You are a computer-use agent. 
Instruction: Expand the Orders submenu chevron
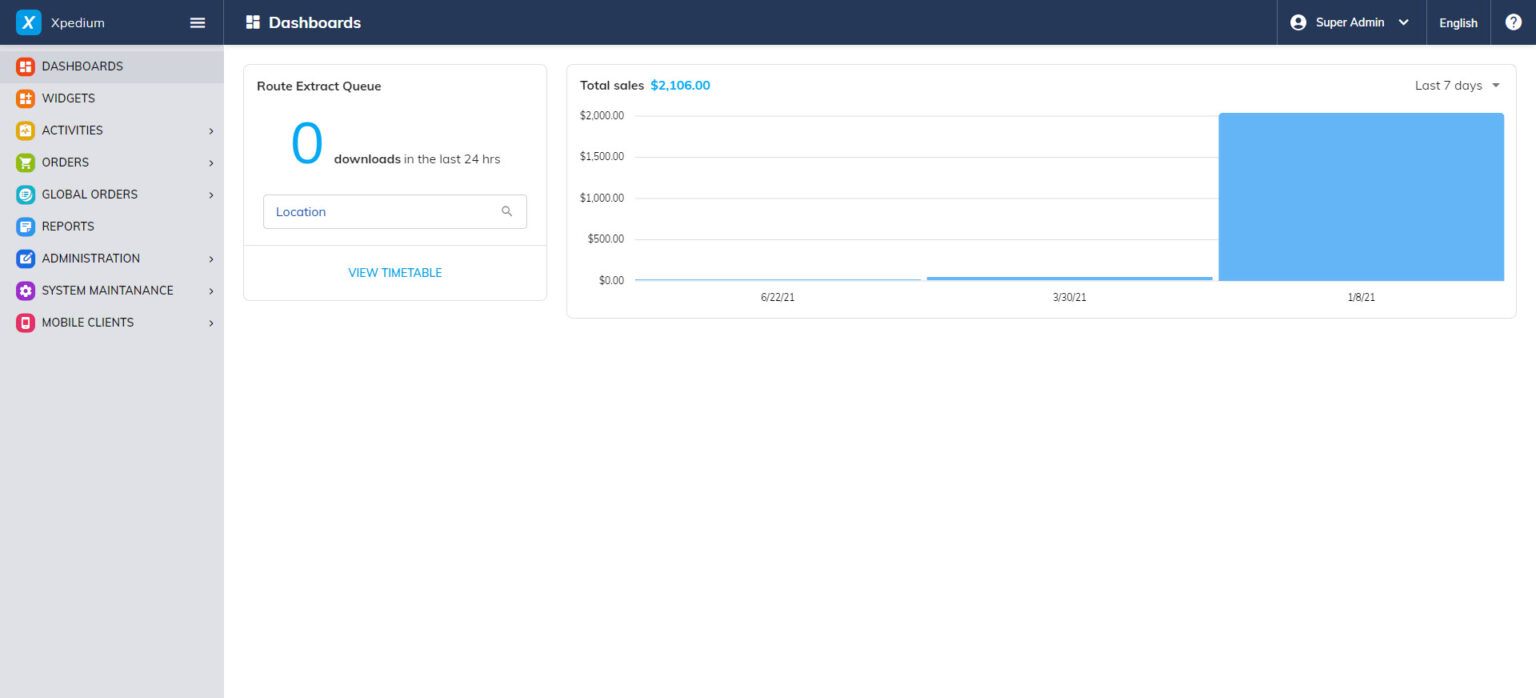pyautogui.click(x=210, y=162)
